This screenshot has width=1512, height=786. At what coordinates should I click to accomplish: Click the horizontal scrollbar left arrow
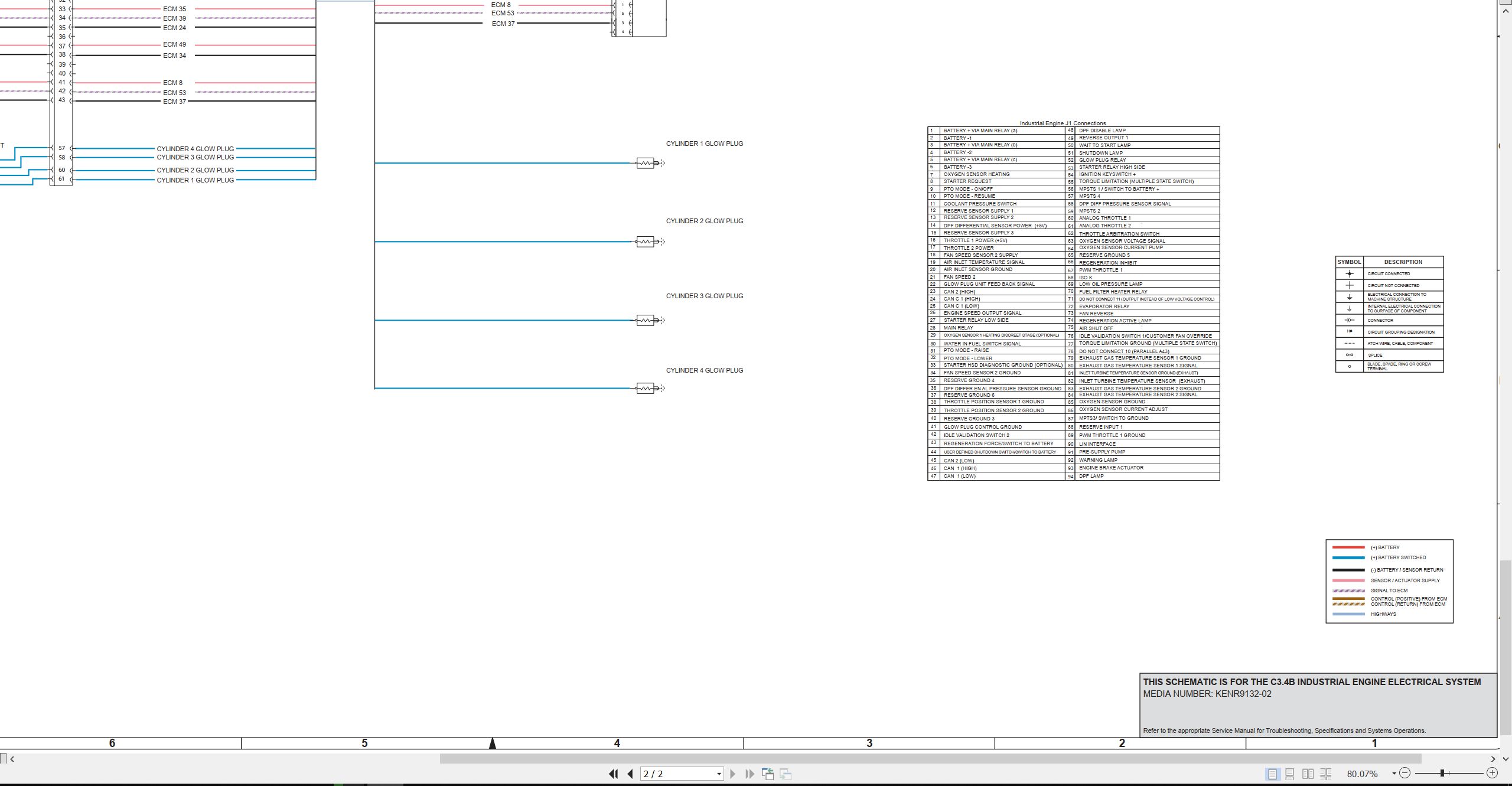(12, 759)
